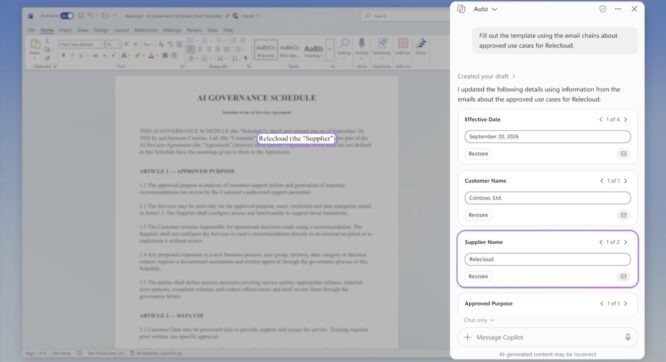Viewport: 666px width, 362px height.
Task: Go to next Effective Date occurrence
Action: point(626,119)
